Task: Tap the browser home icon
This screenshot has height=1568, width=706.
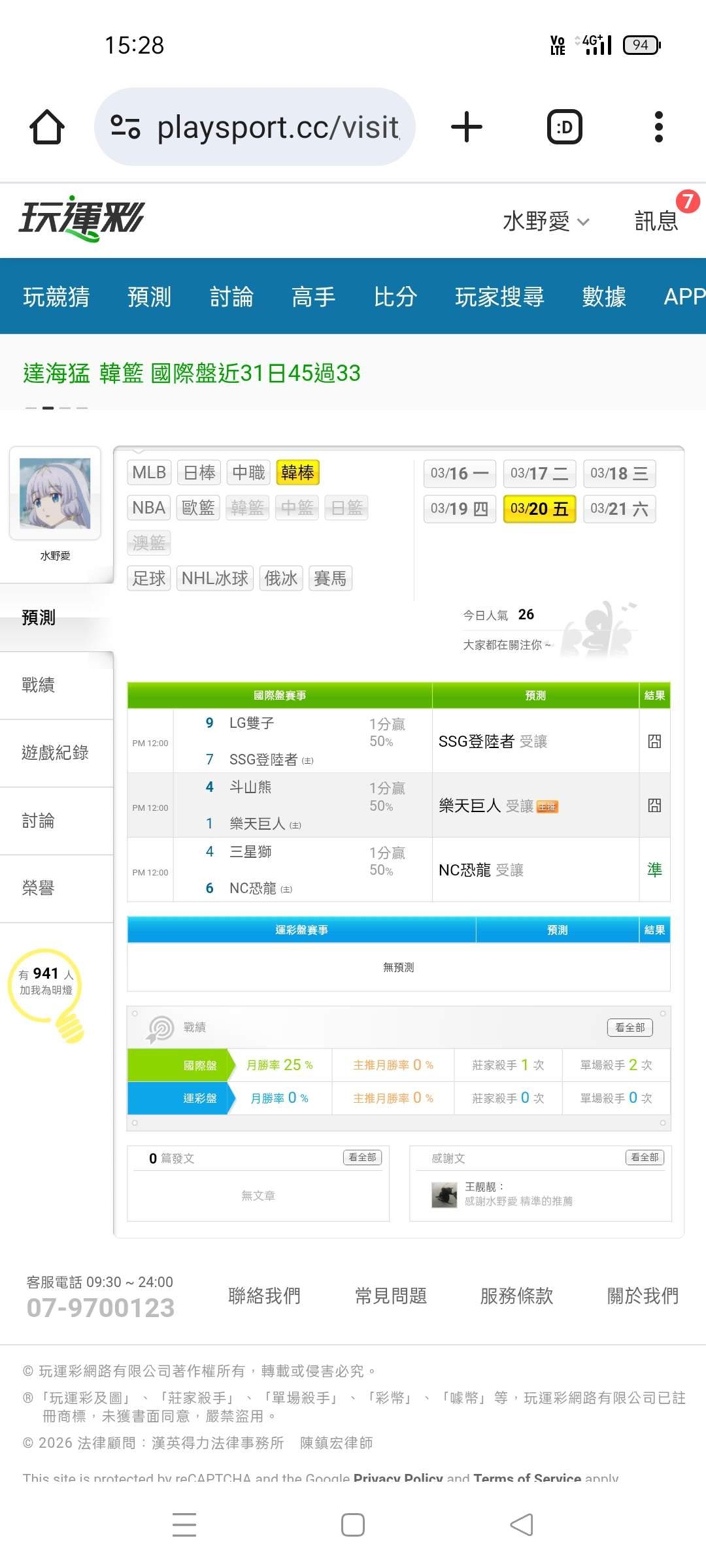Action: [x=47, y=127]
